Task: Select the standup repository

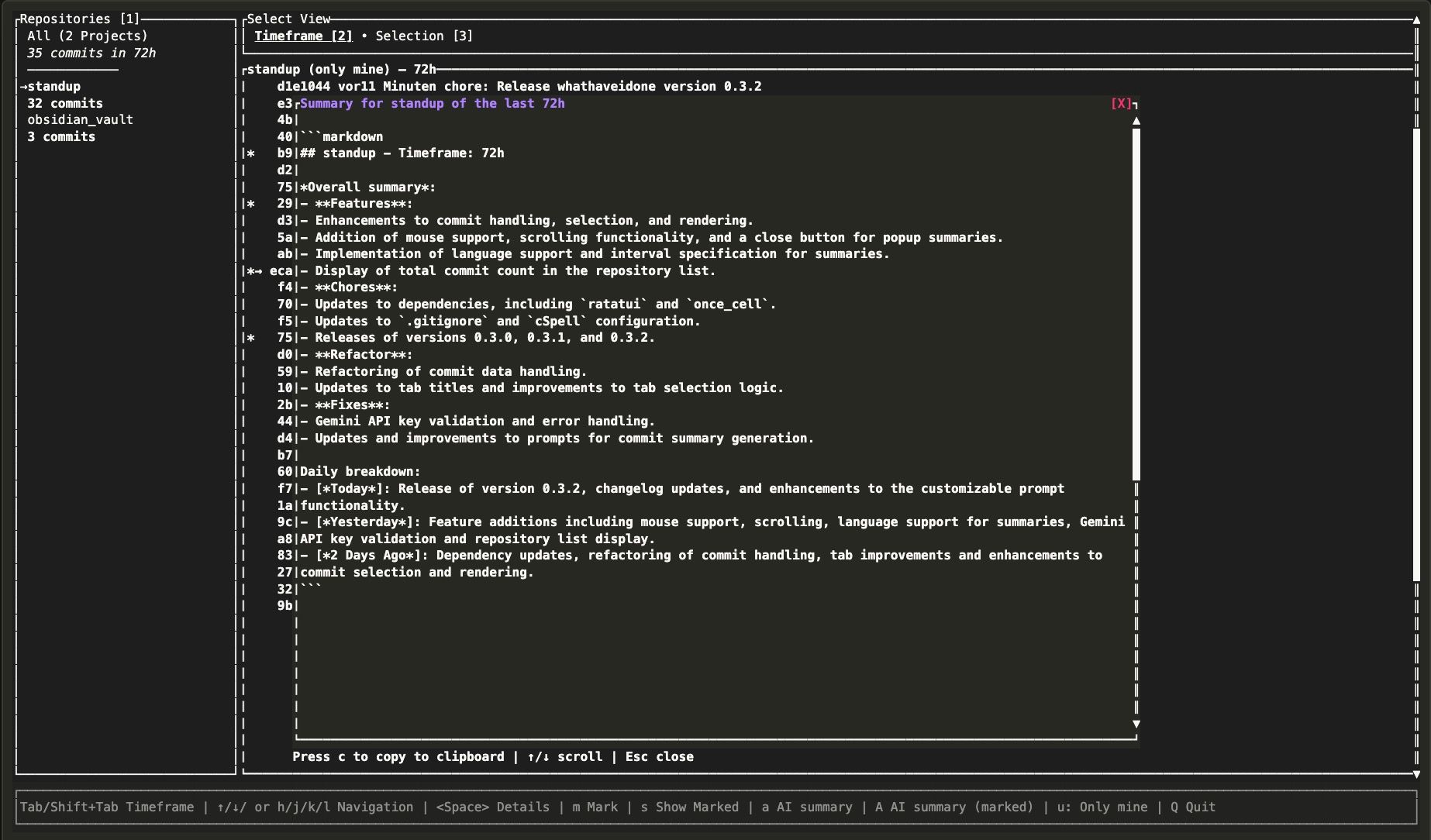Action: coord(53,86)
